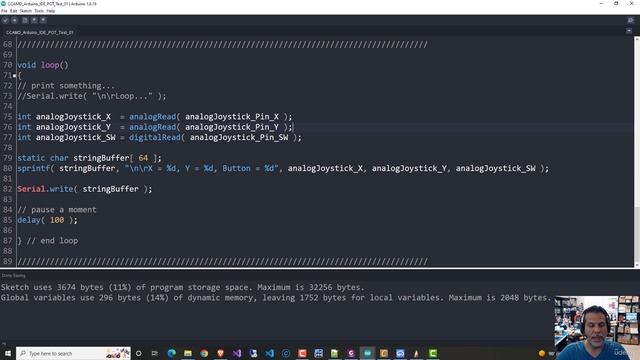Click the 'Done Saving' status message
The width and height of the screenshot is (640, 360).
(x=13, y=276)
